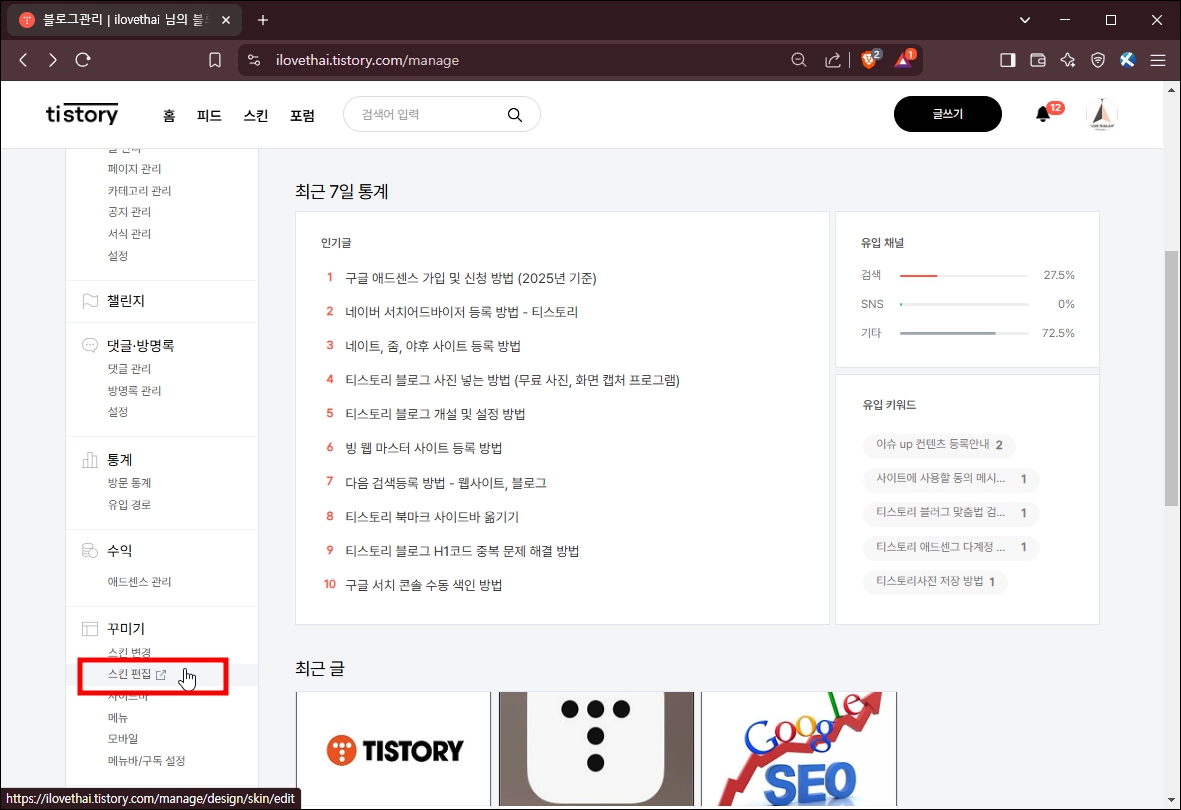Screen dimensions: 1181x810
Task: Click the 통계 bar chart icon
Action: (90, 459)
